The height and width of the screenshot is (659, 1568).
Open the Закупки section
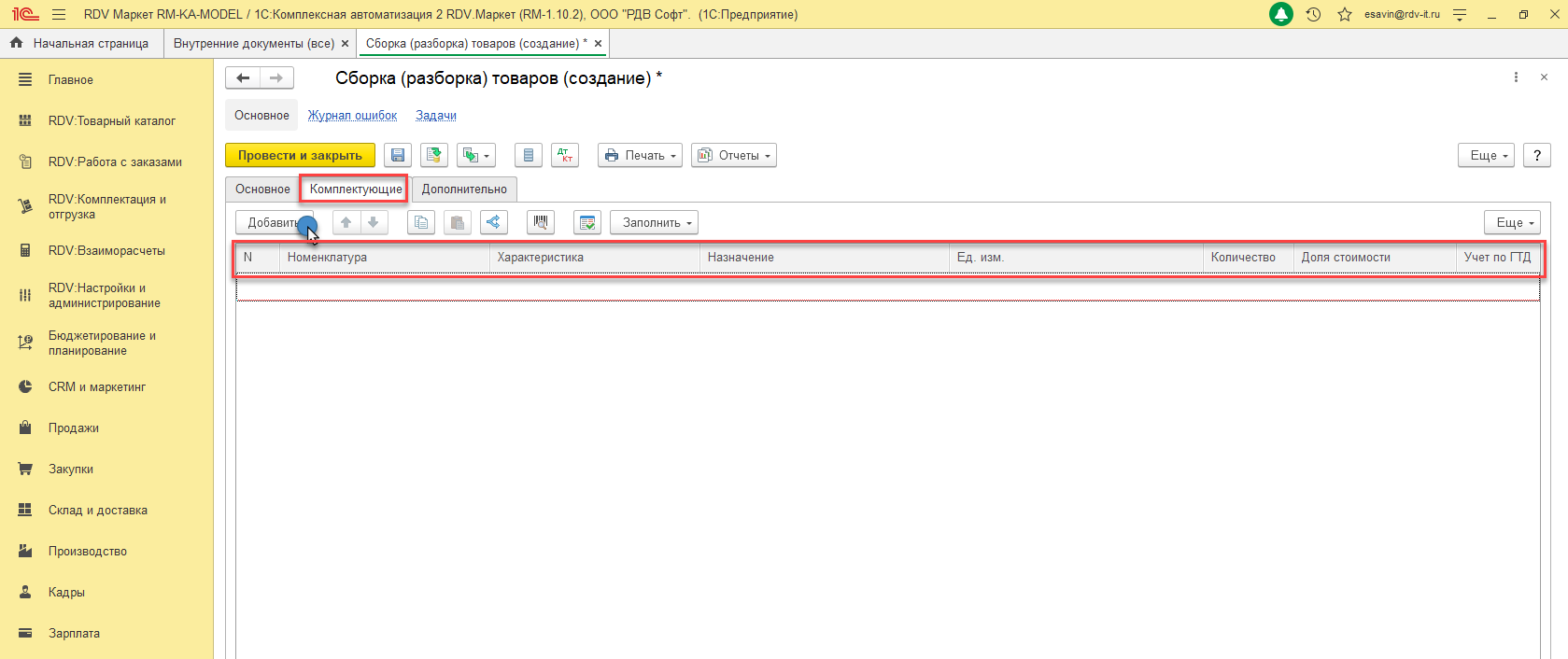pyautogui.click(x=71, y=470)
